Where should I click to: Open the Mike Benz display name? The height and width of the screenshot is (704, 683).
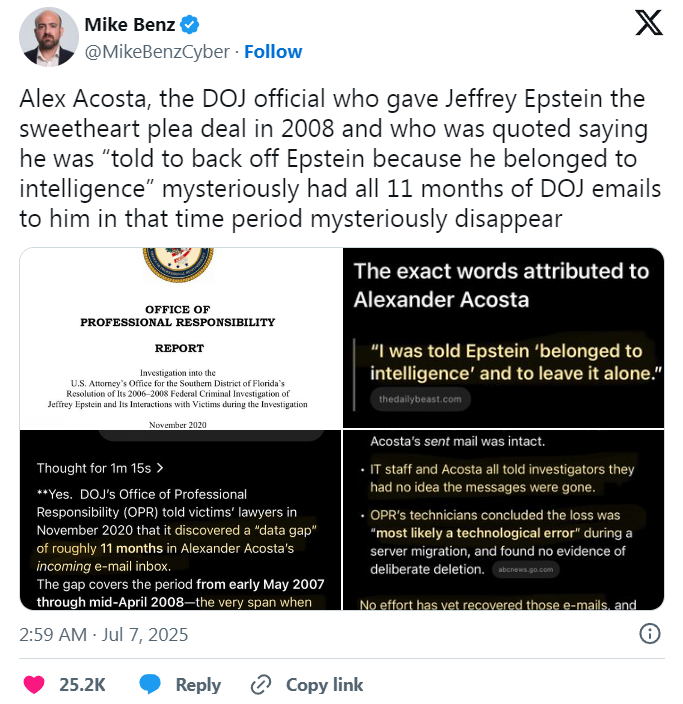(130, 25)
